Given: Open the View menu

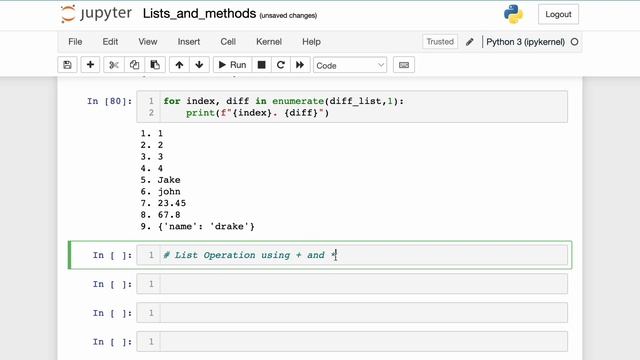Looking at the screenshot, I should point(148,42).
